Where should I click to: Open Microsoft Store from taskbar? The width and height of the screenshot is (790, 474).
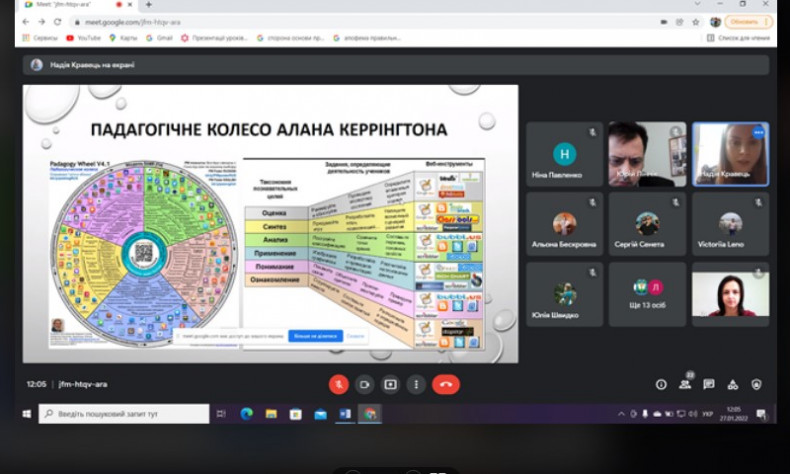pos(296,414)
